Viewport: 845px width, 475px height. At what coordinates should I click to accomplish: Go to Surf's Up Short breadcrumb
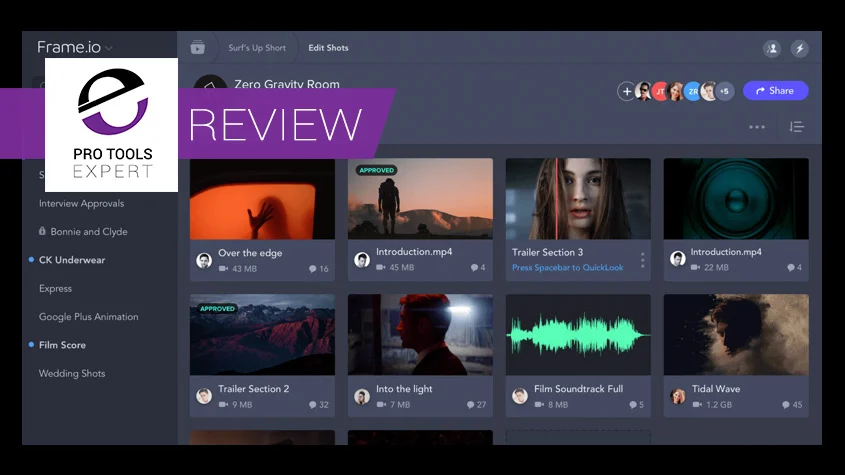pos(257,47)
